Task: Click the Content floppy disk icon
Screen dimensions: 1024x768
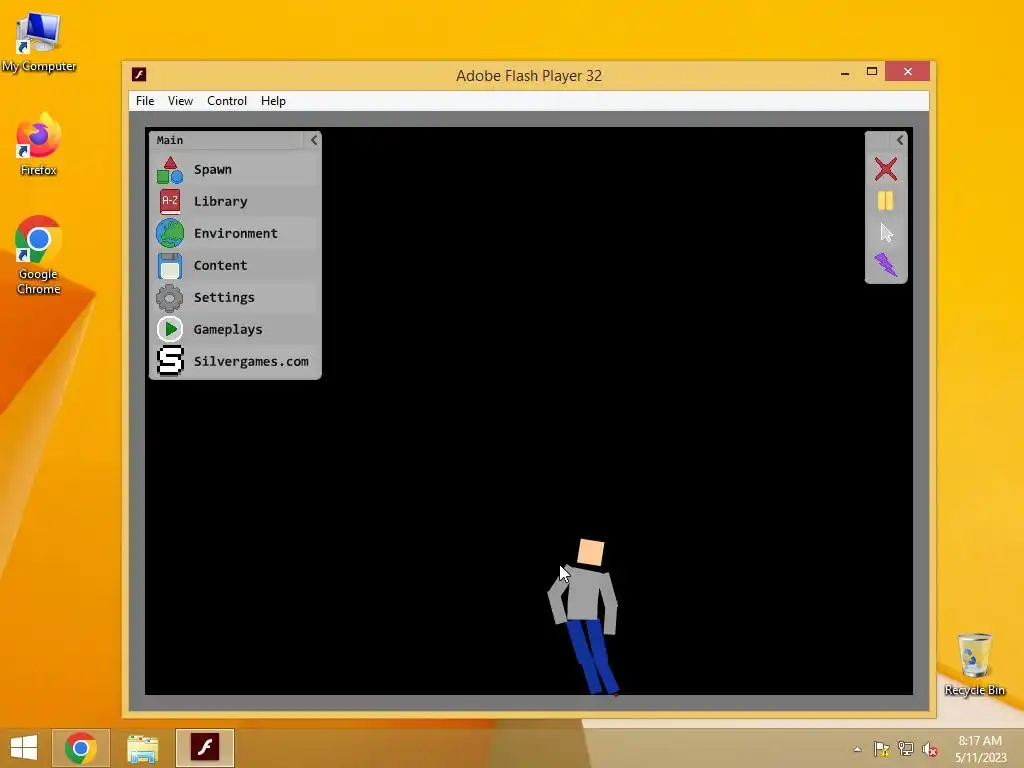Action: (170, 265)
